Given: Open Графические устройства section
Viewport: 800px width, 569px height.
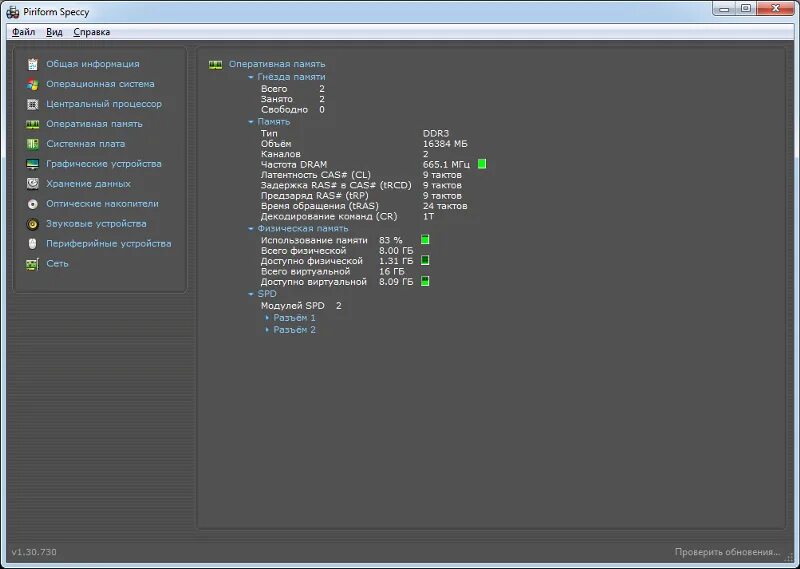Looking at the screenshot, I should [x=104, y=163].
